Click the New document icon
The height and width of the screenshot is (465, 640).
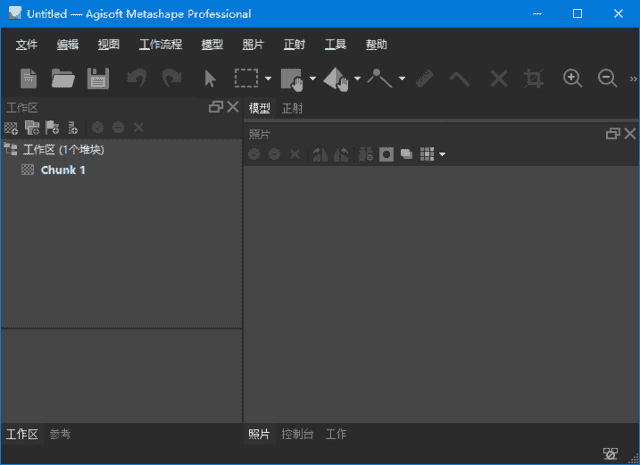tap(29, 78)
